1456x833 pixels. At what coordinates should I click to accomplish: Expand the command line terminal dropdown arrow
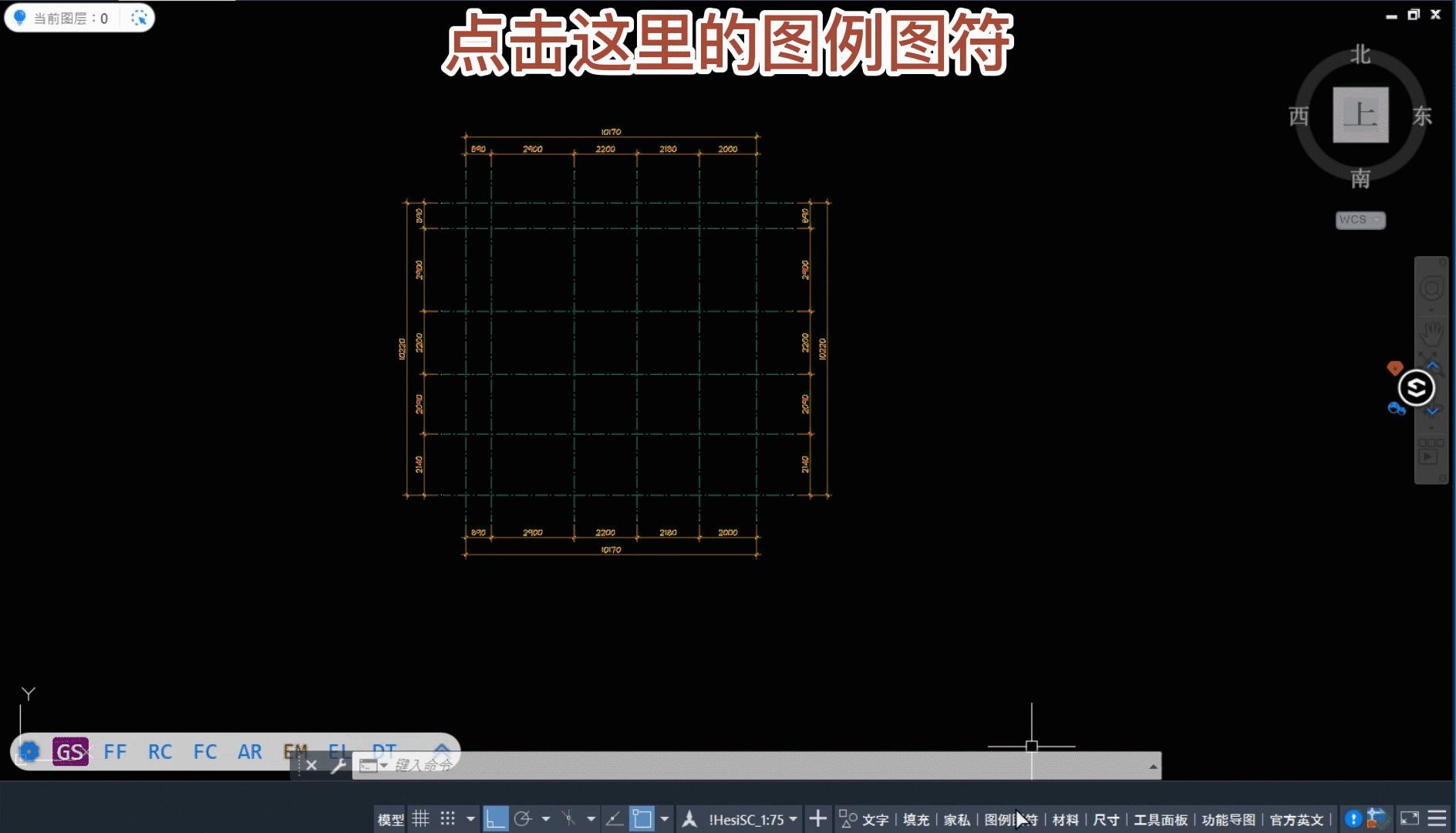(383, 766)
